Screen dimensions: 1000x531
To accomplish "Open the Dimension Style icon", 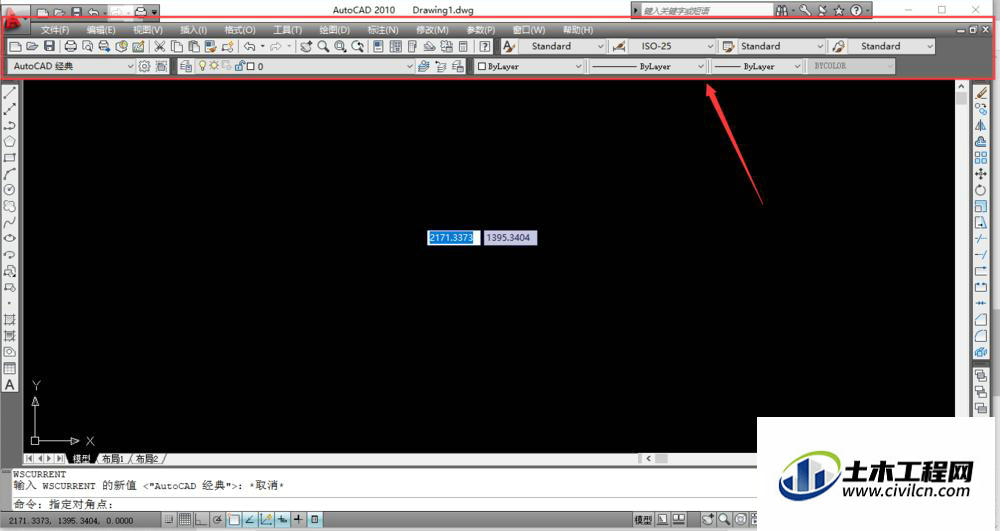I will click(x=619, y=47).
